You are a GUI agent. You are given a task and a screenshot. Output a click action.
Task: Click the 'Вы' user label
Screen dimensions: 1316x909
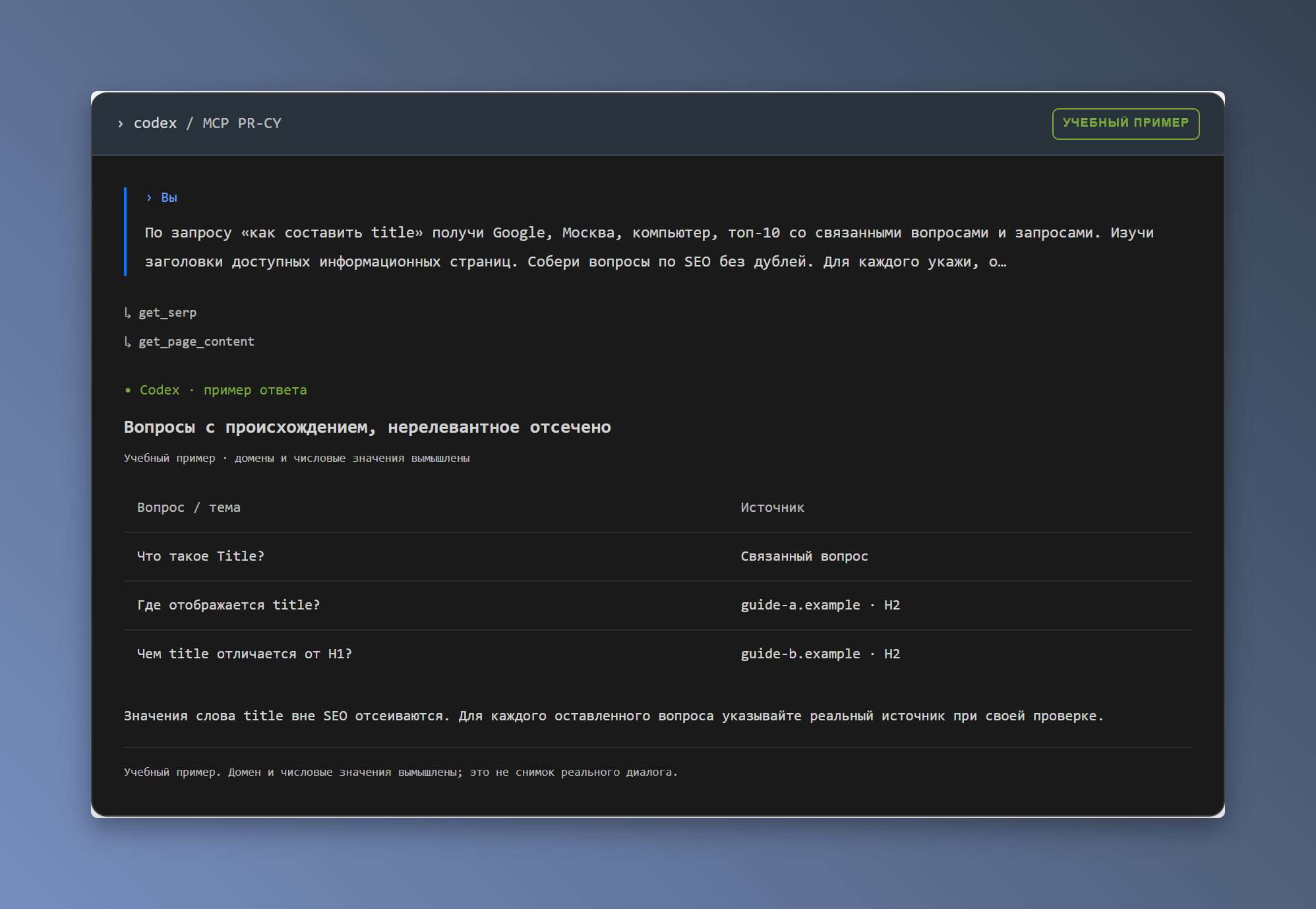click(x=169, y=198)
